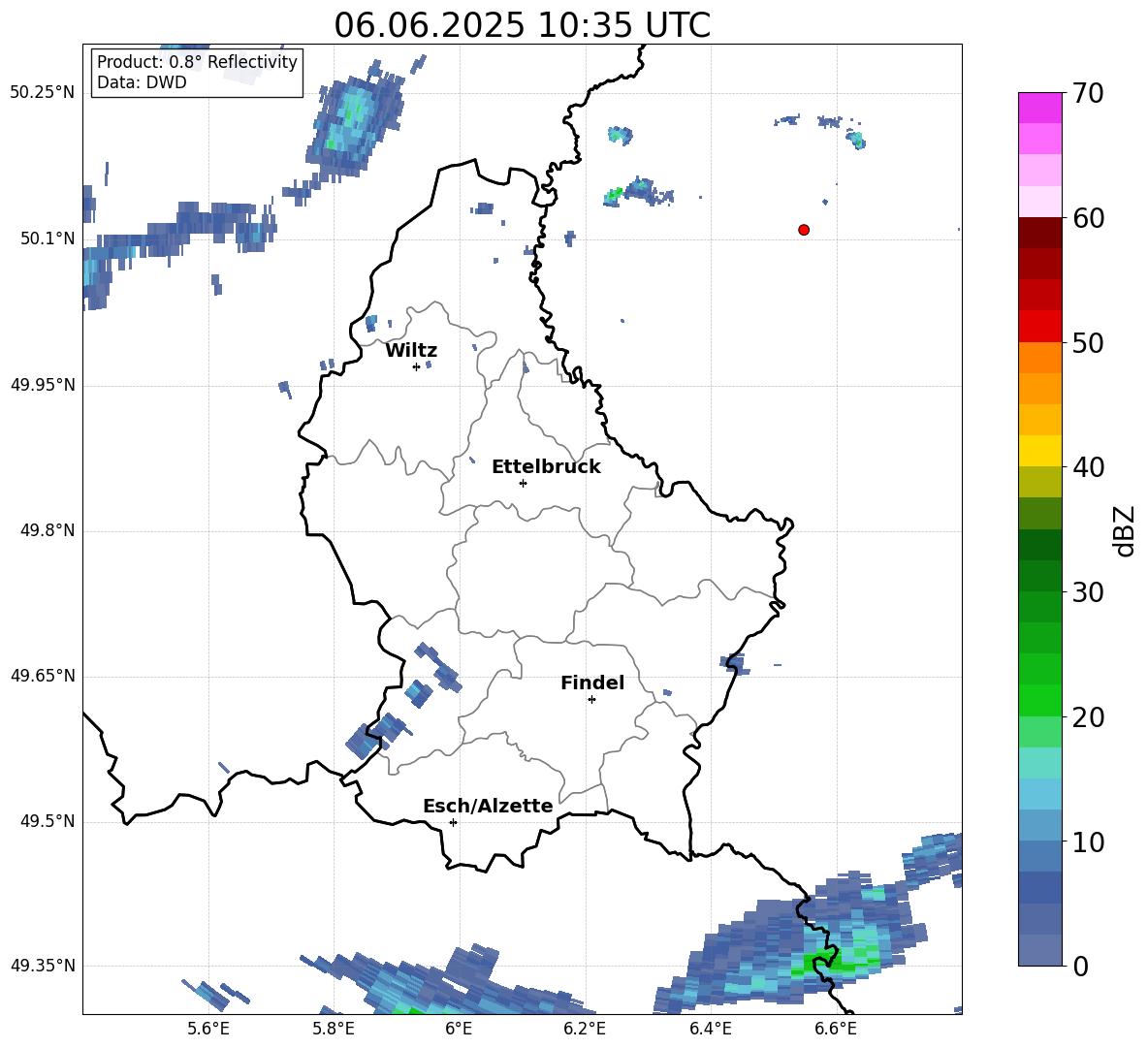Screen dimensions: 1148x1048
Task: Click the Ettelbruck station cross marker
Action: tap(523, 483)
